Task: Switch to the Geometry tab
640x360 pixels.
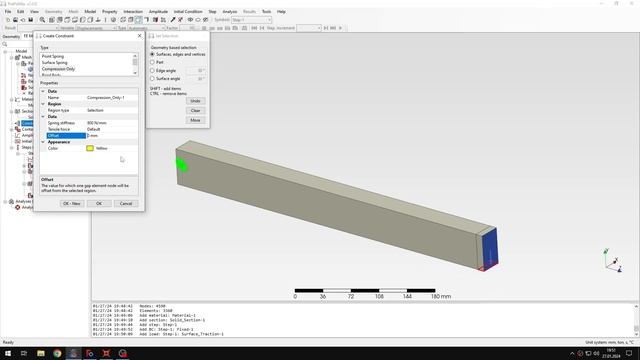Action: pyautogui.click(x=11, y=36)
